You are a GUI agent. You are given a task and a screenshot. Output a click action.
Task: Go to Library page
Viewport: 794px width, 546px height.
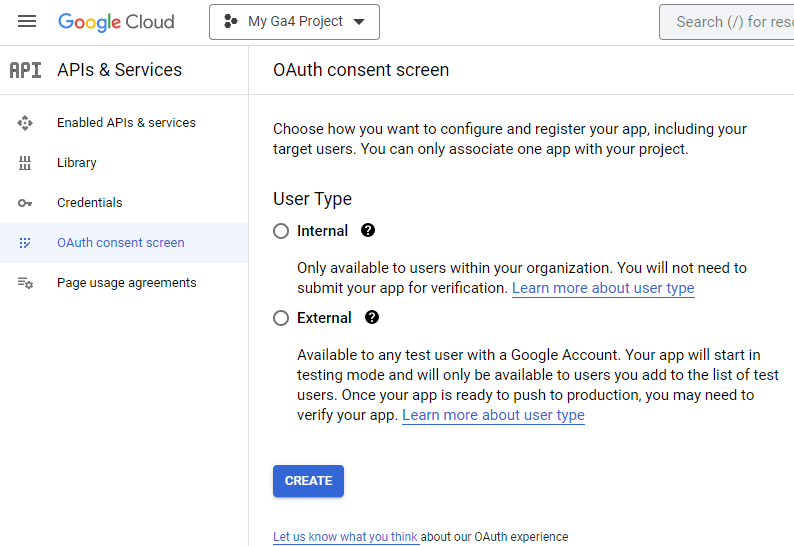tap(124, 163)
